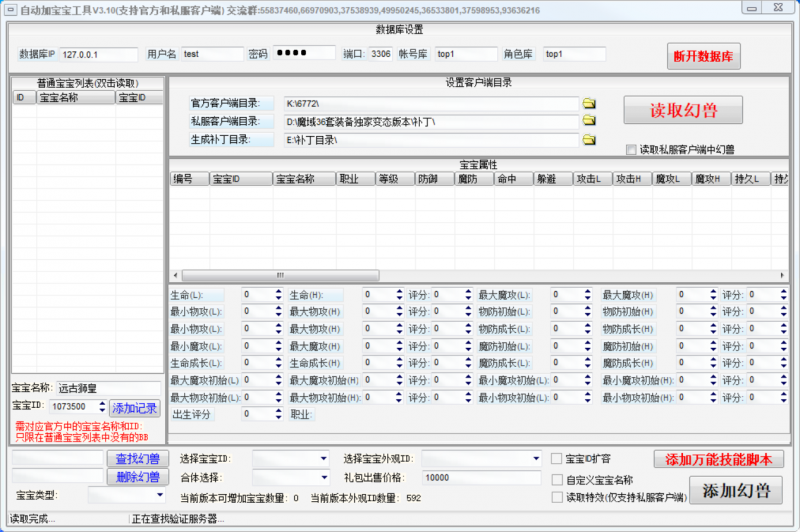800x532 pixels.
Task: Adjust the 最大魔攻初始(H) stepper
Action: [x=399, y=381]
